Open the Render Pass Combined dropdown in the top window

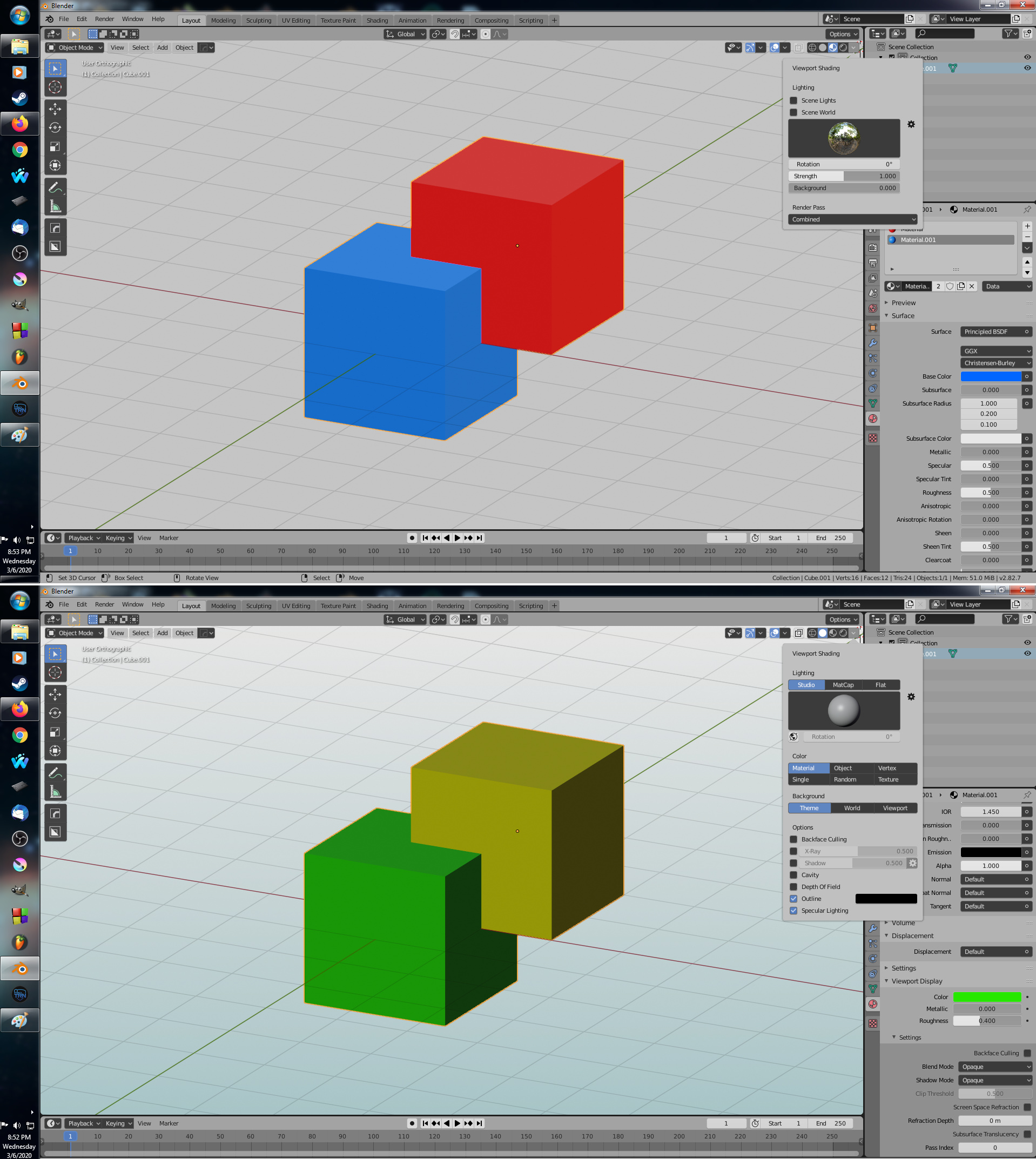tap(853, 219)
